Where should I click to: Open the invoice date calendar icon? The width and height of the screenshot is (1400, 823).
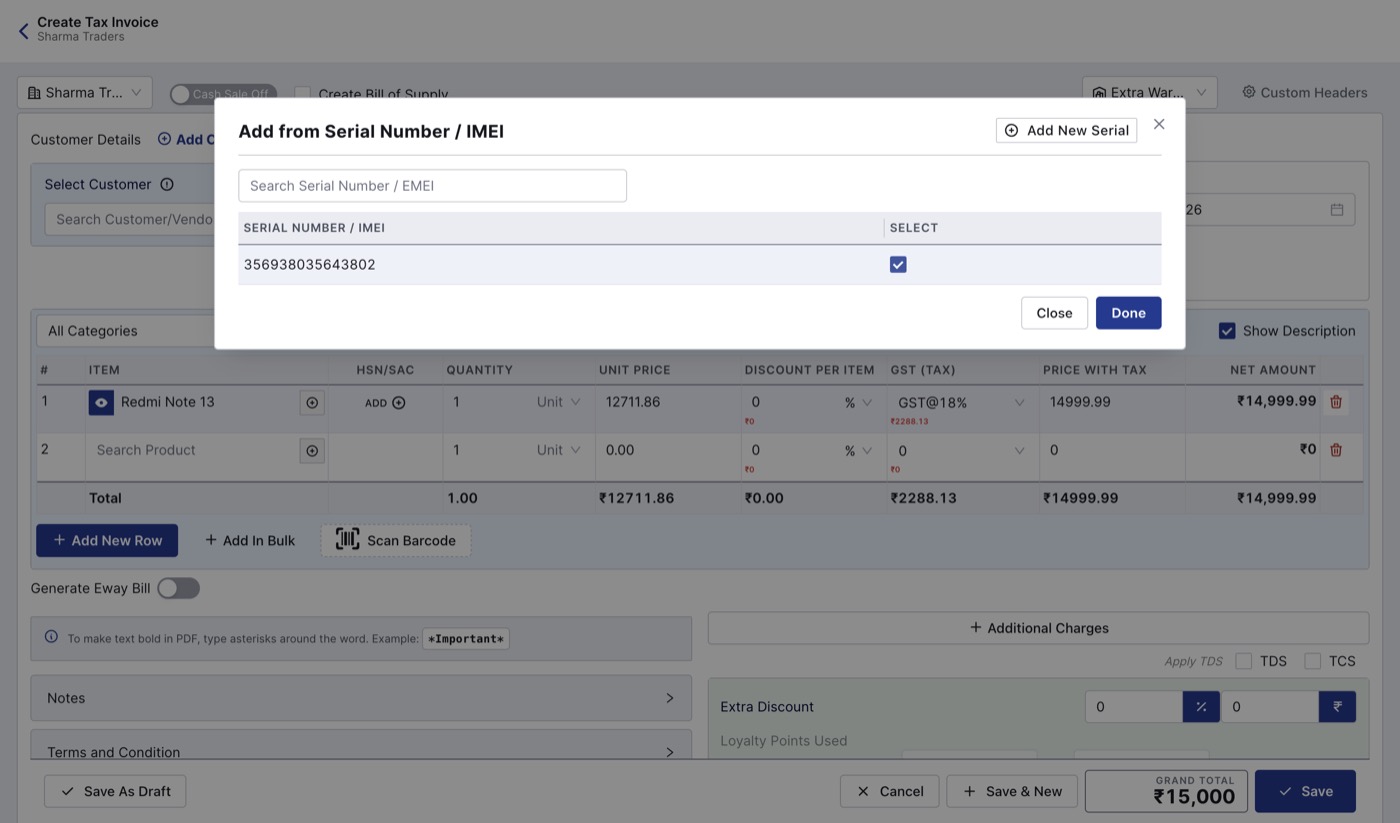click(1337, 210)
